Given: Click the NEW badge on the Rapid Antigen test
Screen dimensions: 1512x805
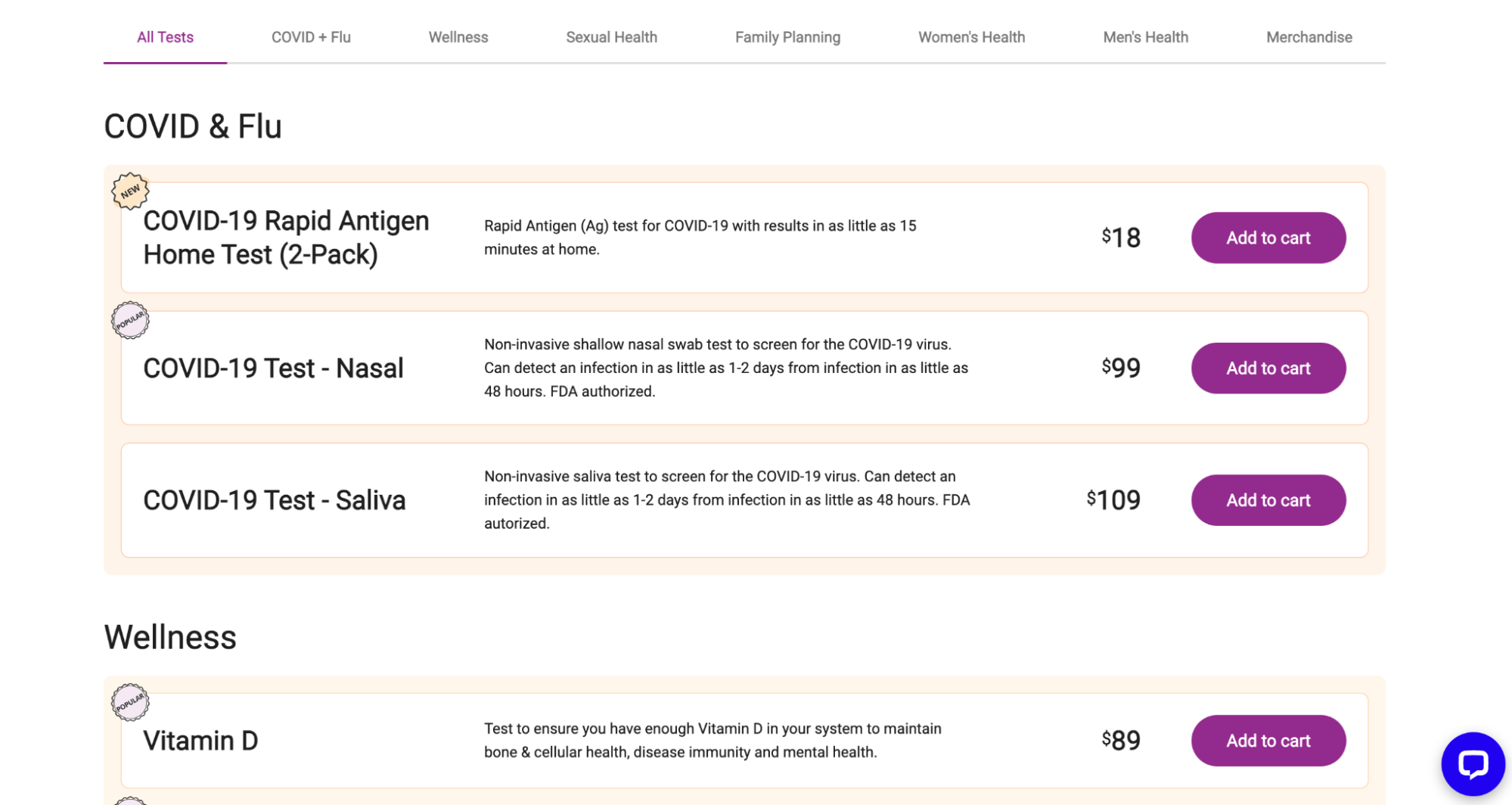Looking at the screenshot, I should point(130,190).
